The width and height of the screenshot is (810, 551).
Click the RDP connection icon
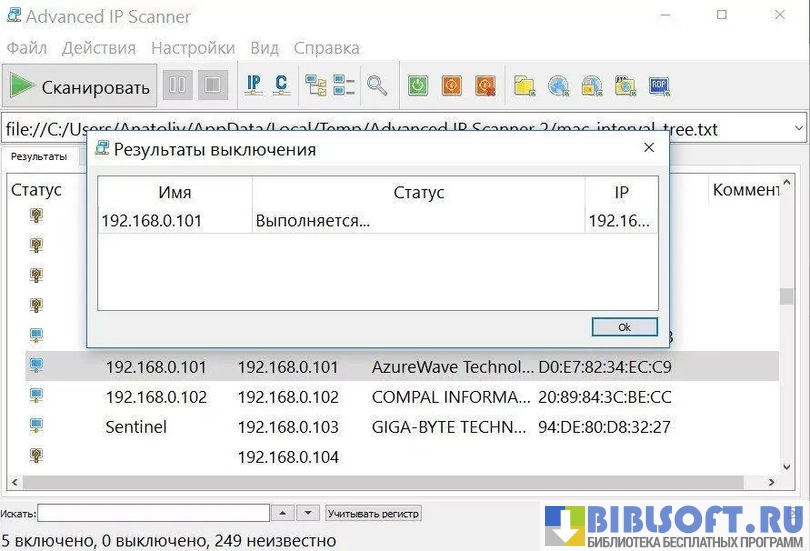click(x=659, y=86)
